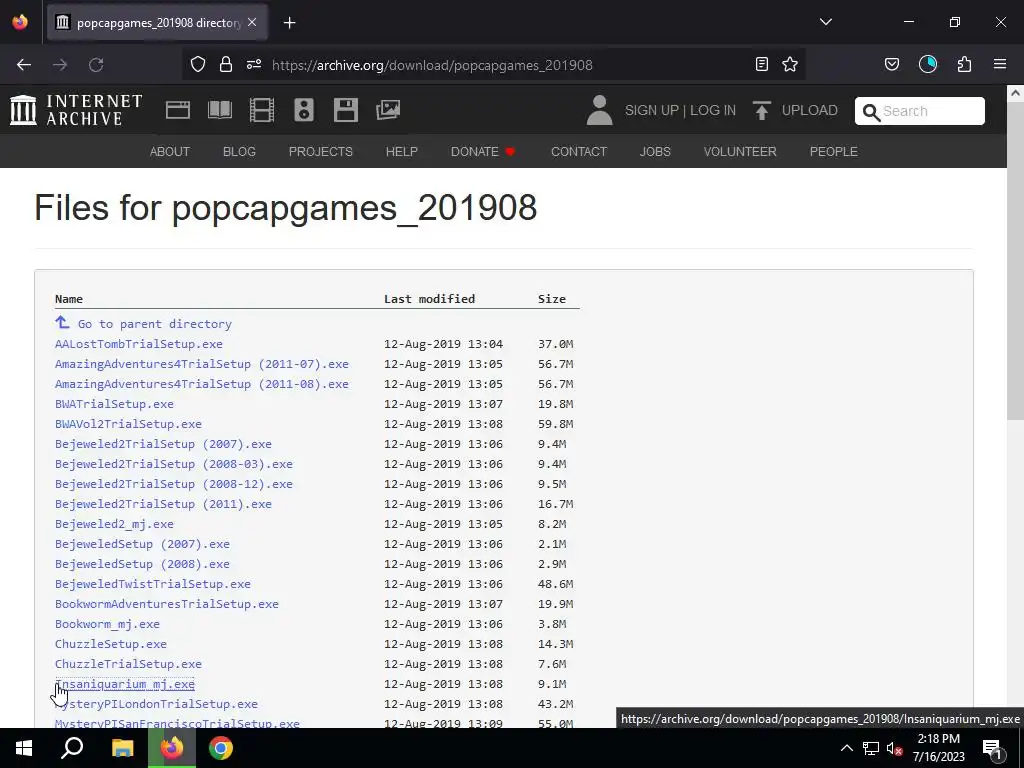Click the site security padlock icon
The height and width of the screenshot is (768, 1024).
(x=226, y=64)
